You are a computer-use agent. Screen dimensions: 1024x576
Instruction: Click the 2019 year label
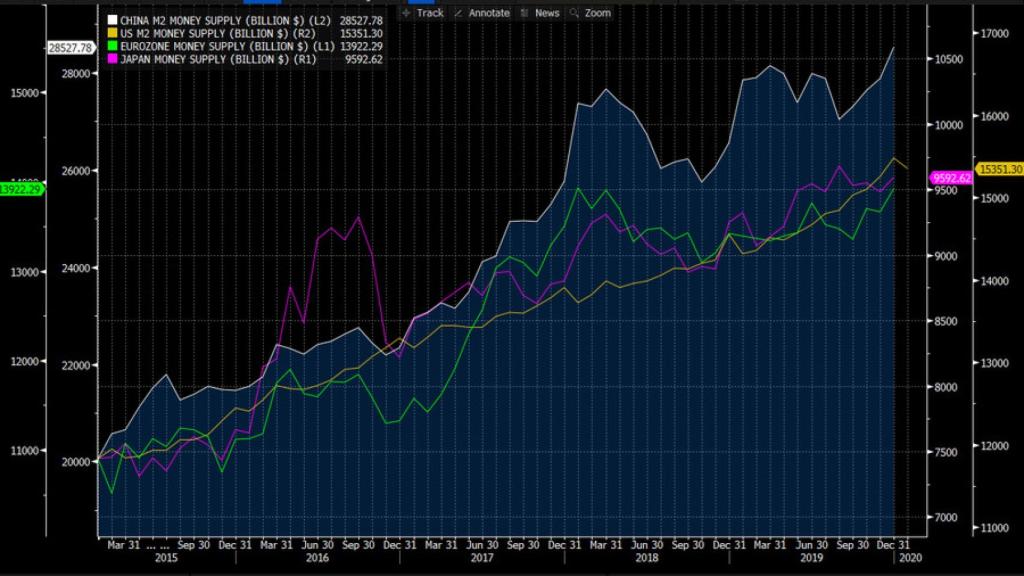tap(811, 558)
